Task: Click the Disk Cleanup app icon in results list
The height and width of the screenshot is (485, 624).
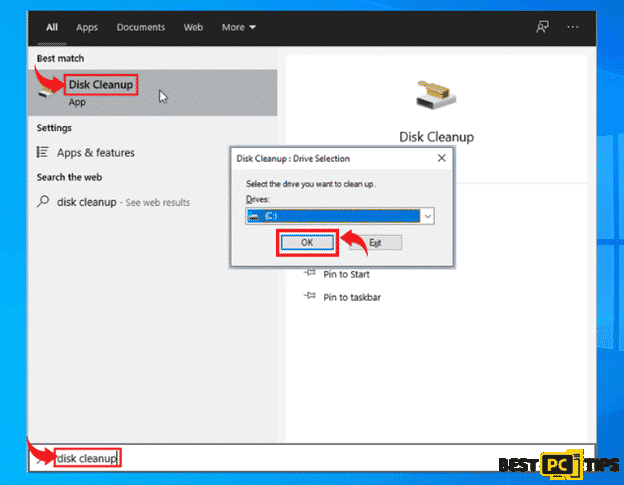Action: tap(47, 92)
